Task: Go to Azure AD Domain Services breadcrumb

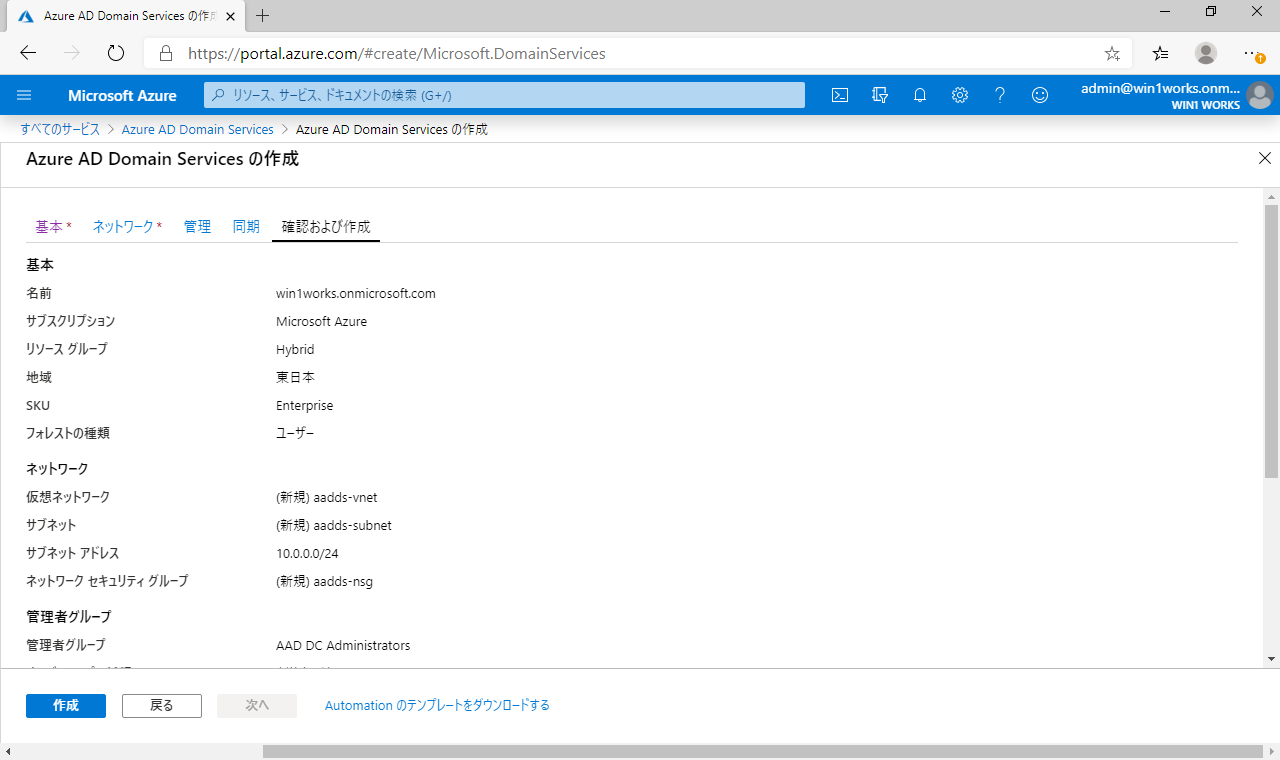Action: 198,129
